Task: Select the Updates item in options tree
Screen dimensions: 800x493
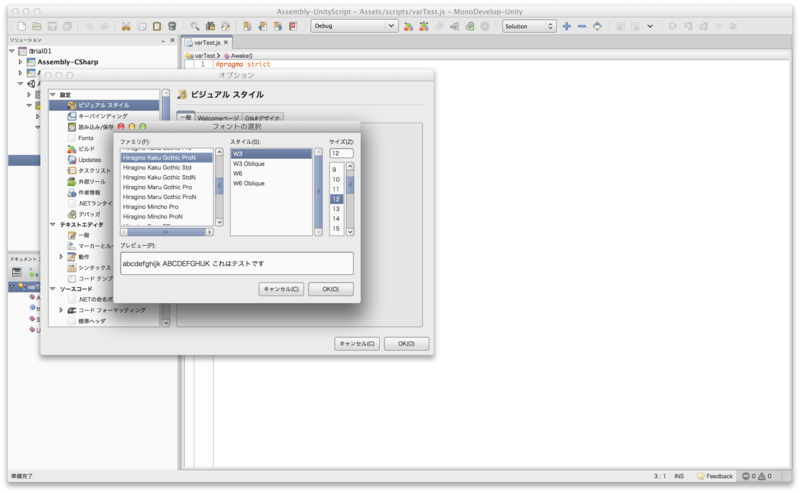Action: tap(89, 160)
